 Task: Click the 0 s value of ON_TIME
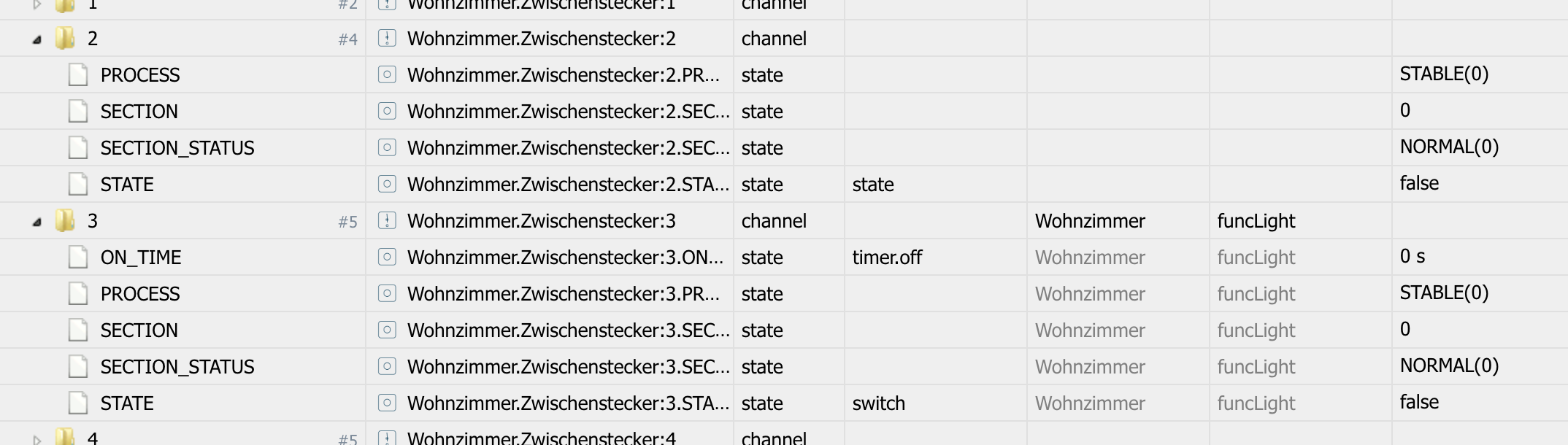click(1413, 256)
